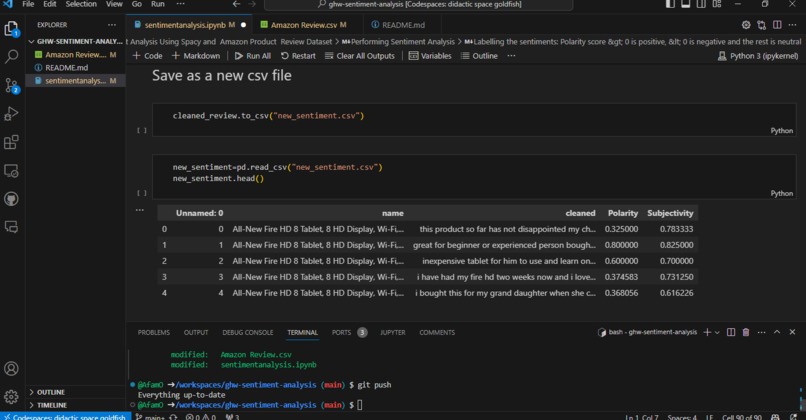Screen dimensions: 806x420
Task: Click the notebook settings gear in editor title
Action: point(746,25)
